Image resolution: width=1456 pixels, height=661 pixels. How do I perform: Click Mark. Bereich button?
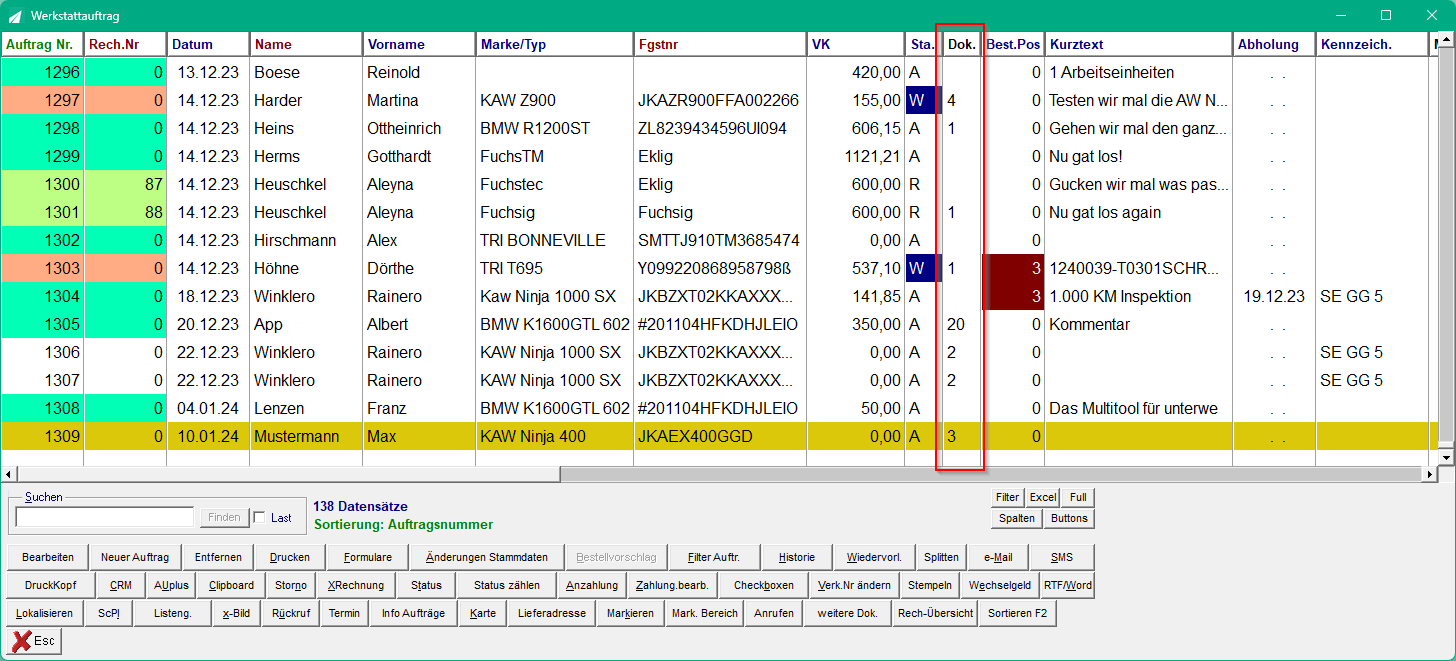point(705,613)
